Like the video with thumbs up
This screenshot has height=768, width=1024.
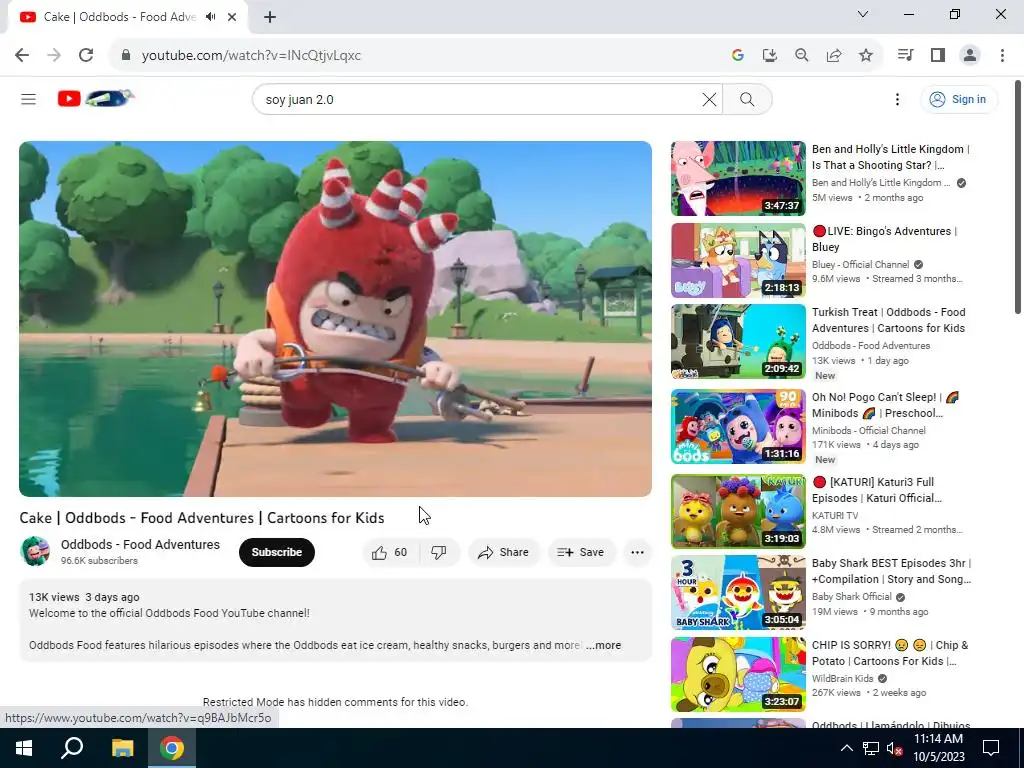(389, 552)
